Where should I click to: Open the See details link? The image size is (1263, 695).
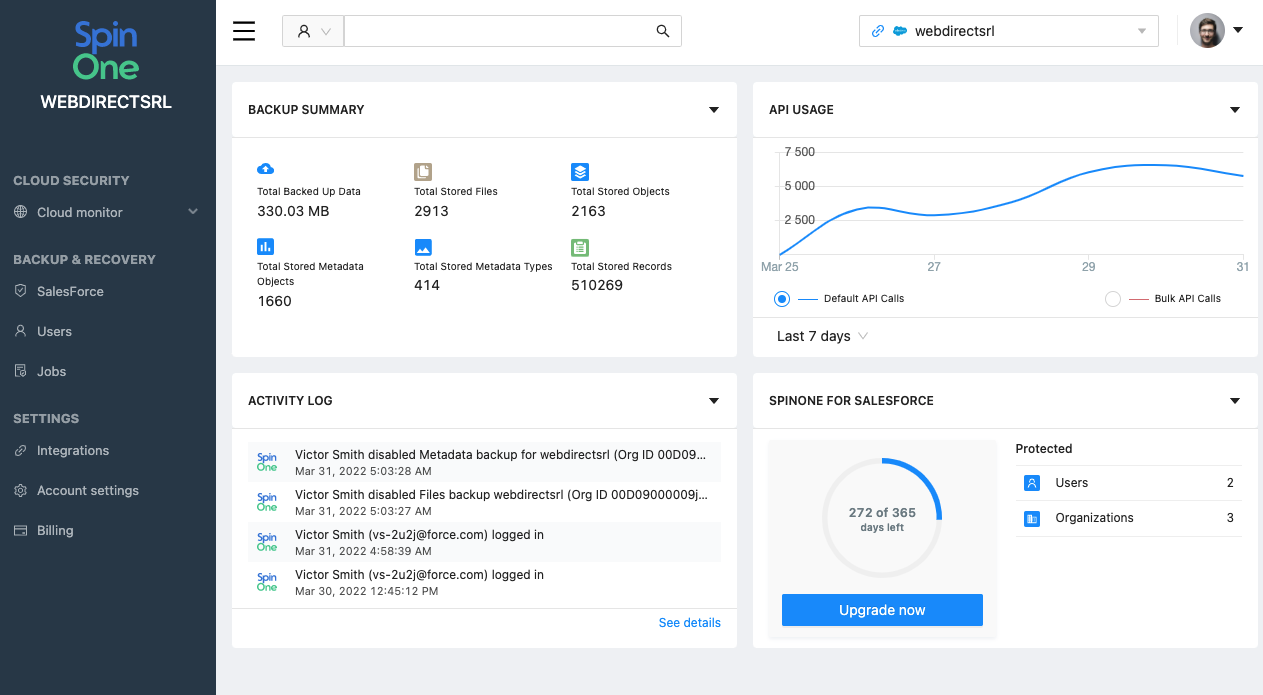[689, 623]
